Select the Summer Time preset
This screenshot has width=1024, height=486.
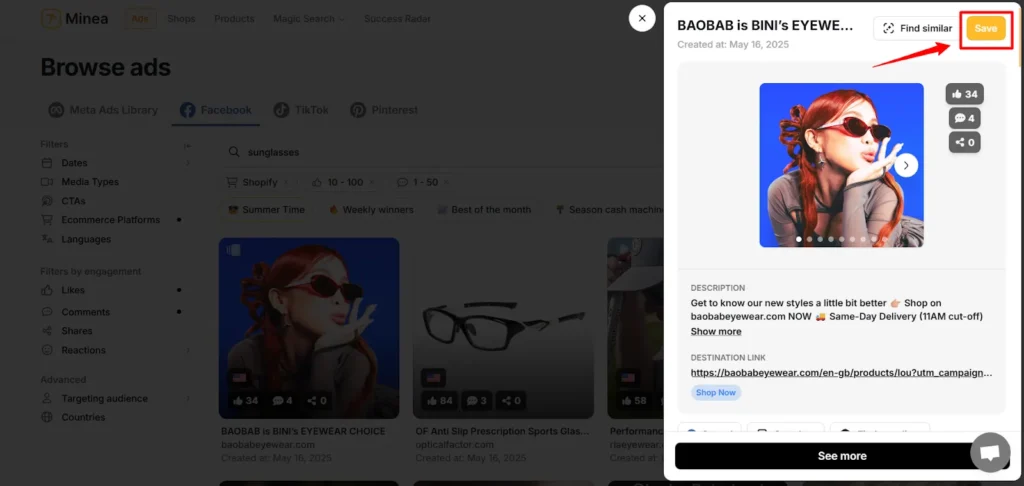pos(266,210)
